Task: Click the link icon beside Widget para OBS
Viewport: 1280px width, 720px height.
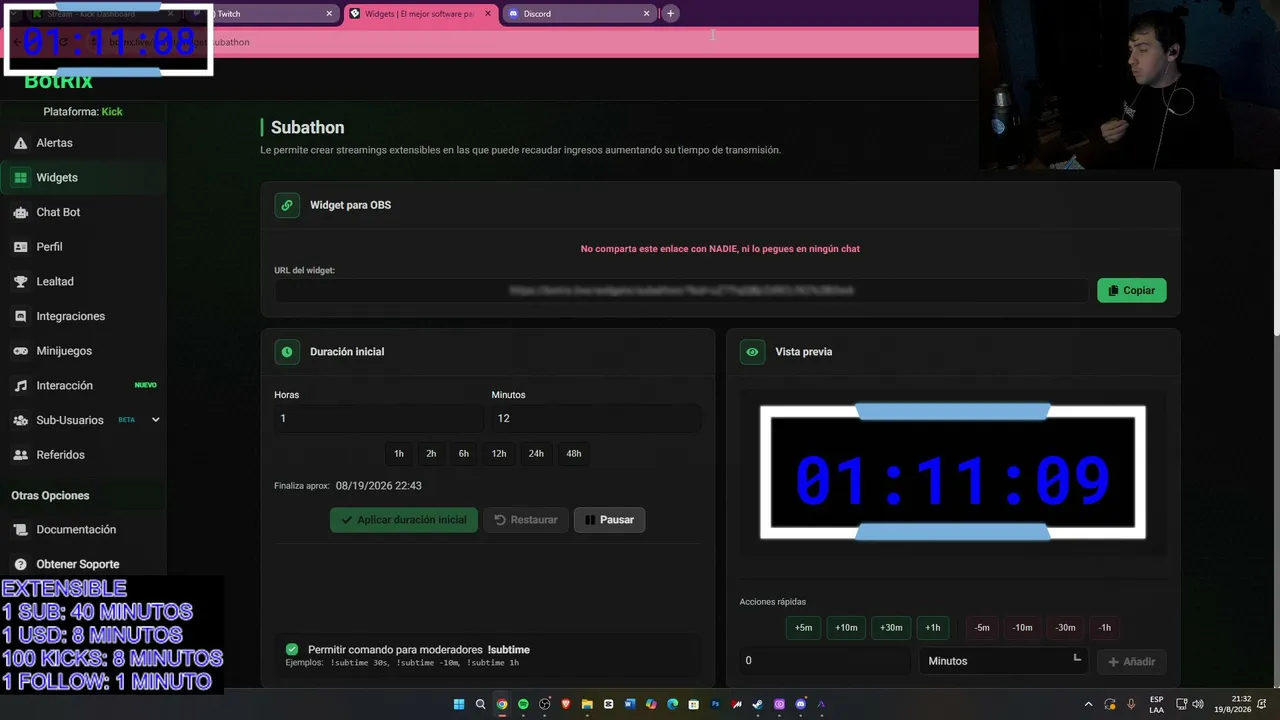Action: (287, 205)
